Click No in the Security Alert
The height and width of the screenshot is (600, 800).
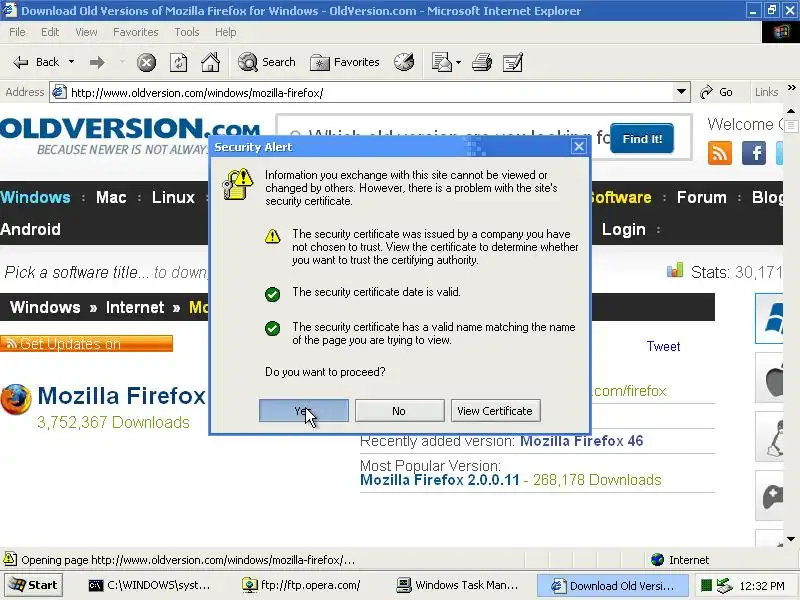coord(399,411)
